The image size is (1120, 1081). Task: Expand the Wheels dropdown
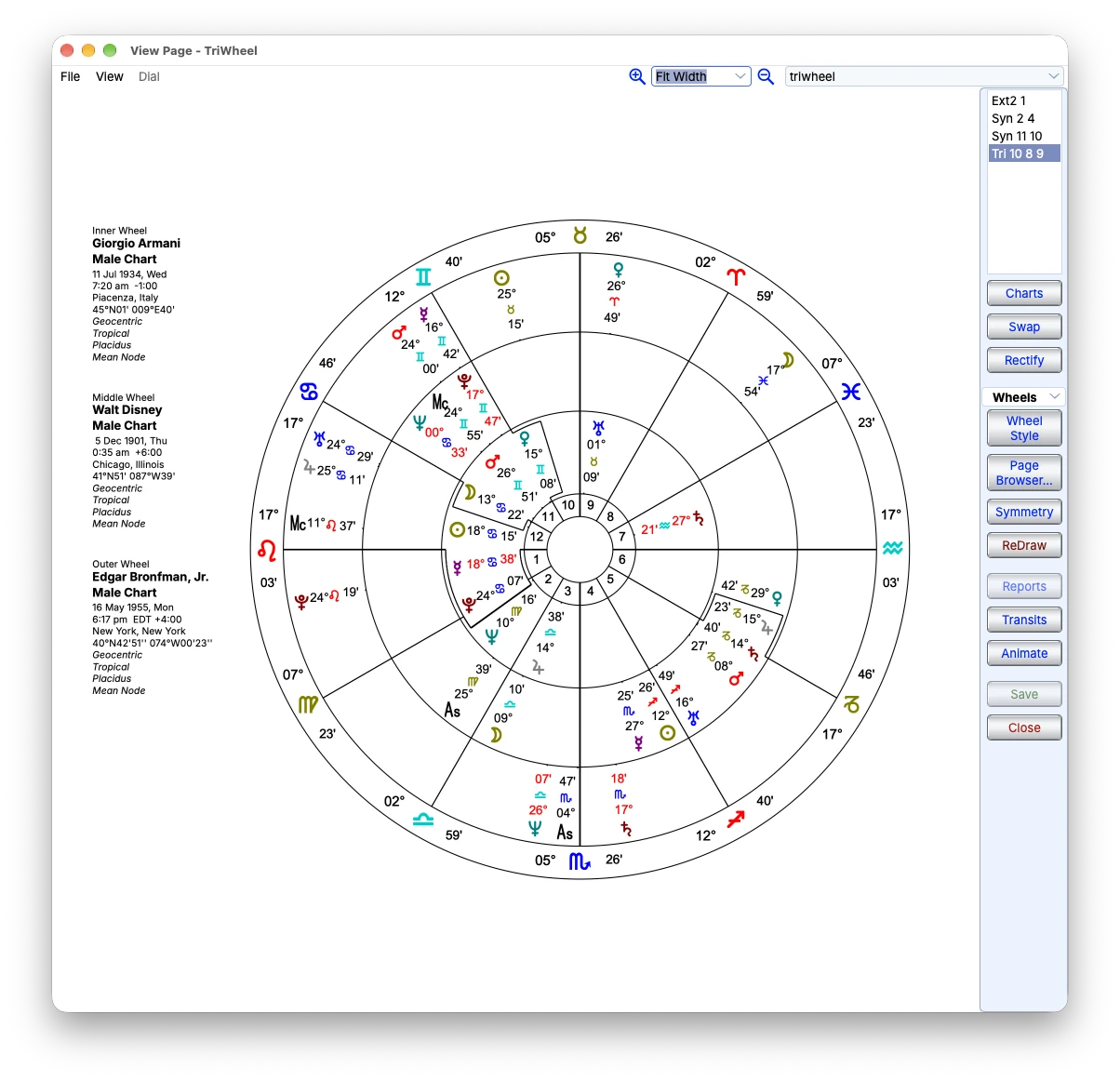point(1023,397)
